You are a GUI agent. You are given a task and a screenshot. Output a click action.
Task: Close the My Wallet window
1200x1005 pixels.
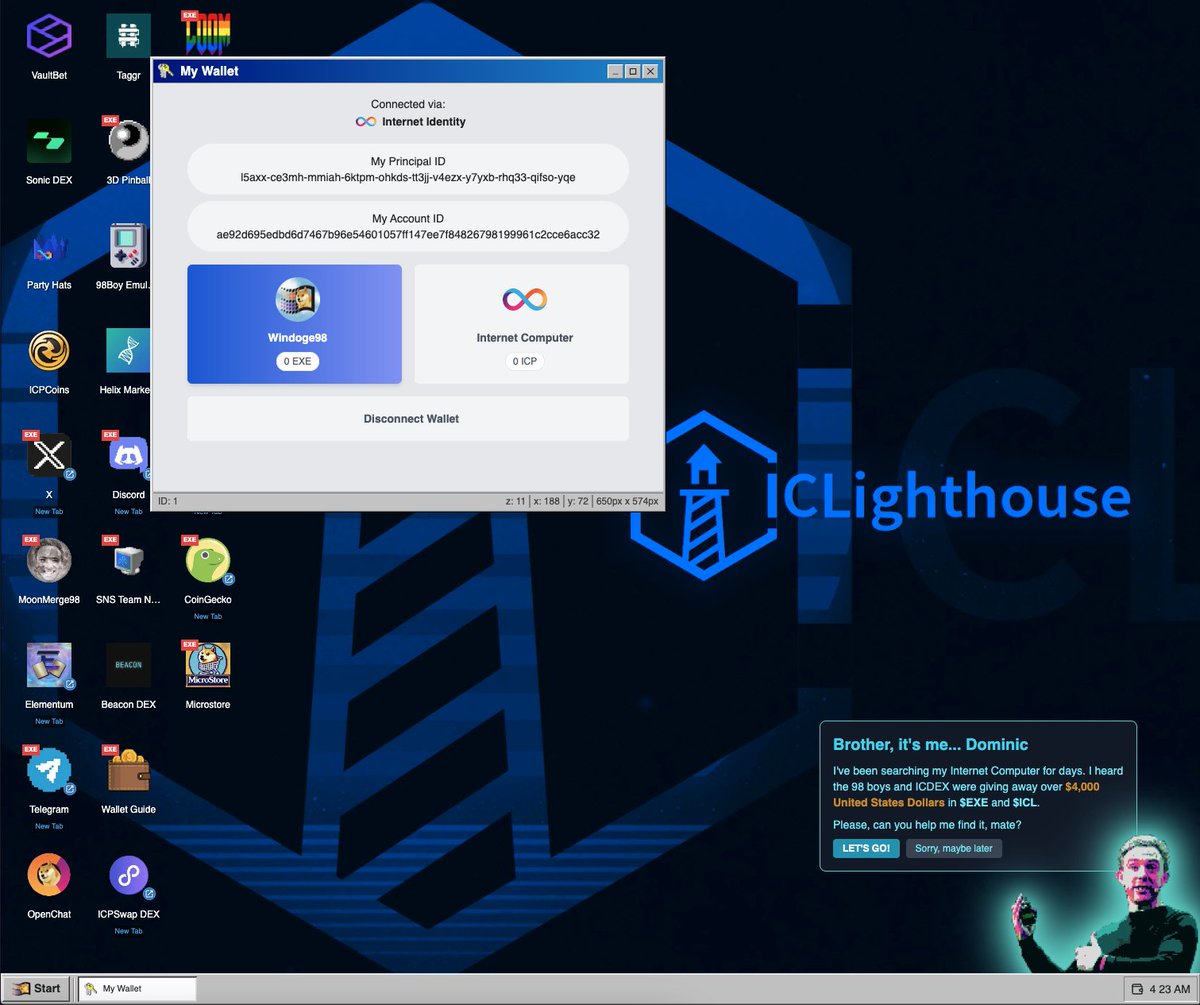(x=650, y=71)
